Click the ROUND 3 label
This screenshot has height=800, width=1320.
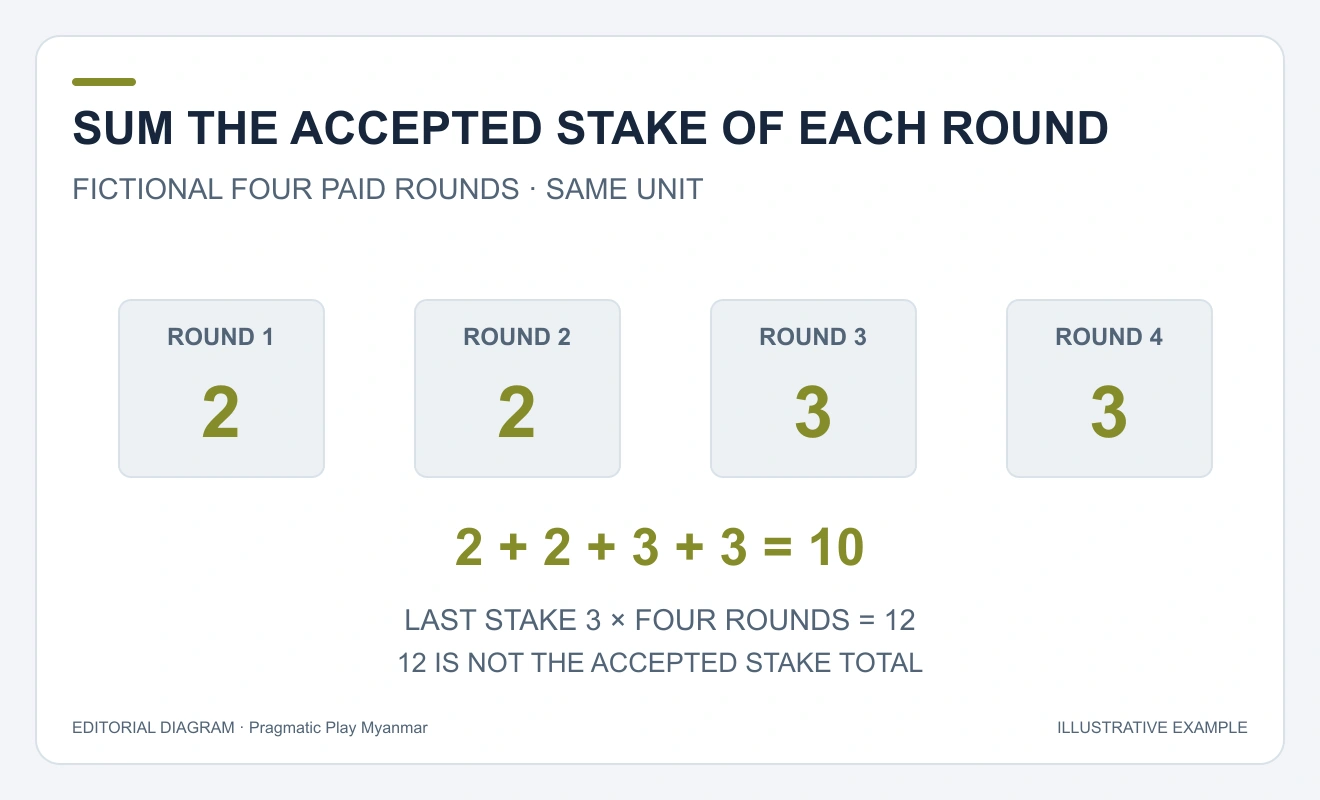tap(813, 337)
